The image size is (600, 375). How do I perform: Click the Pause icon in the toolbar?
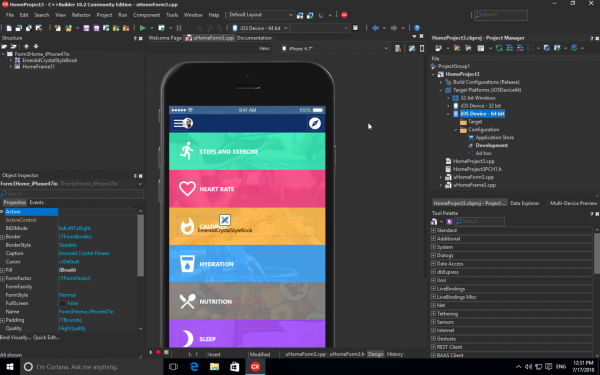pyautogui.click(x=179, y=28)
